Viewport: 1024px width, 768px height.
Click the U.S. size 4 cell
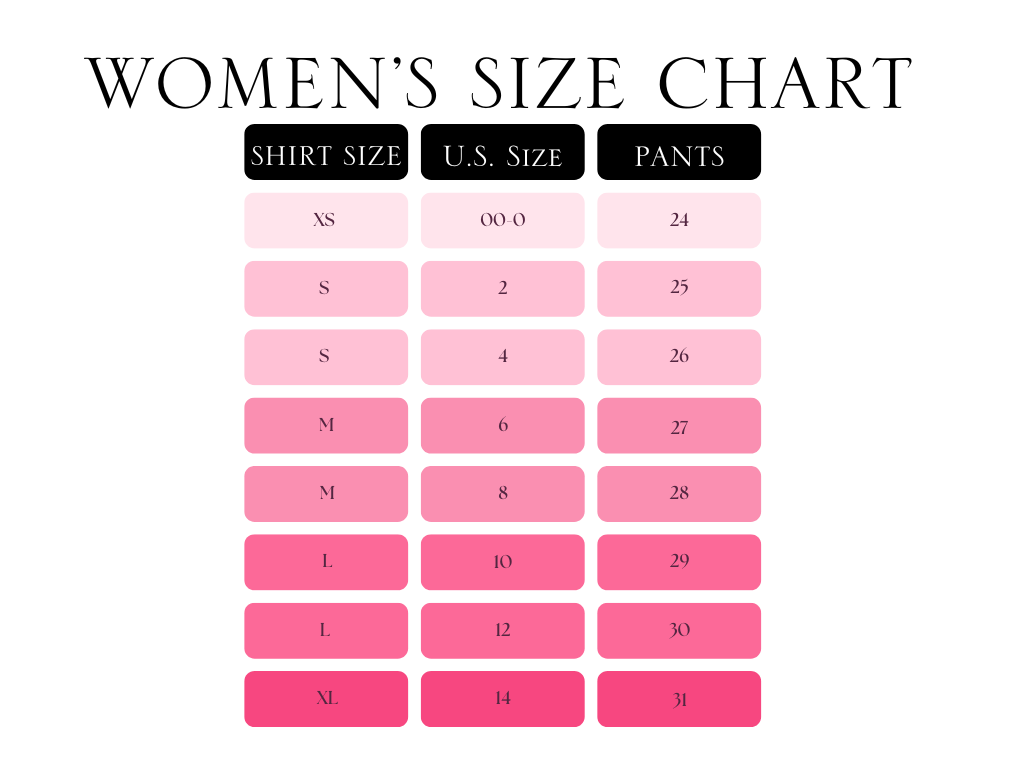[502, 357]
